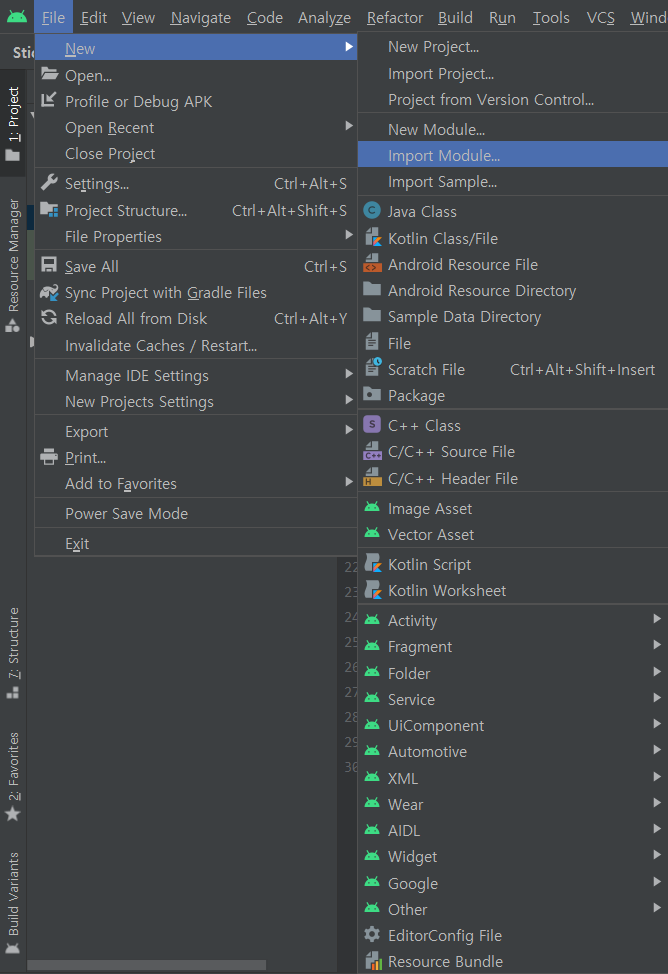The image size is (668, 974).
Task: Open the Z: Structure side tab
Action: (13, 653)
